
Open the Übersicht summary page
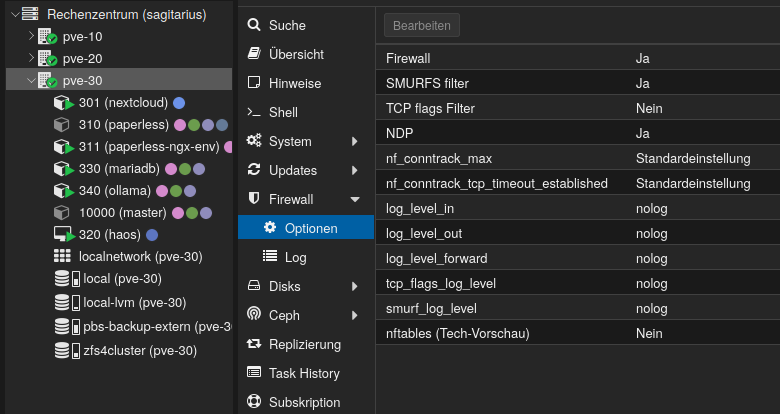pyautogui.click(x=295, y=54)
